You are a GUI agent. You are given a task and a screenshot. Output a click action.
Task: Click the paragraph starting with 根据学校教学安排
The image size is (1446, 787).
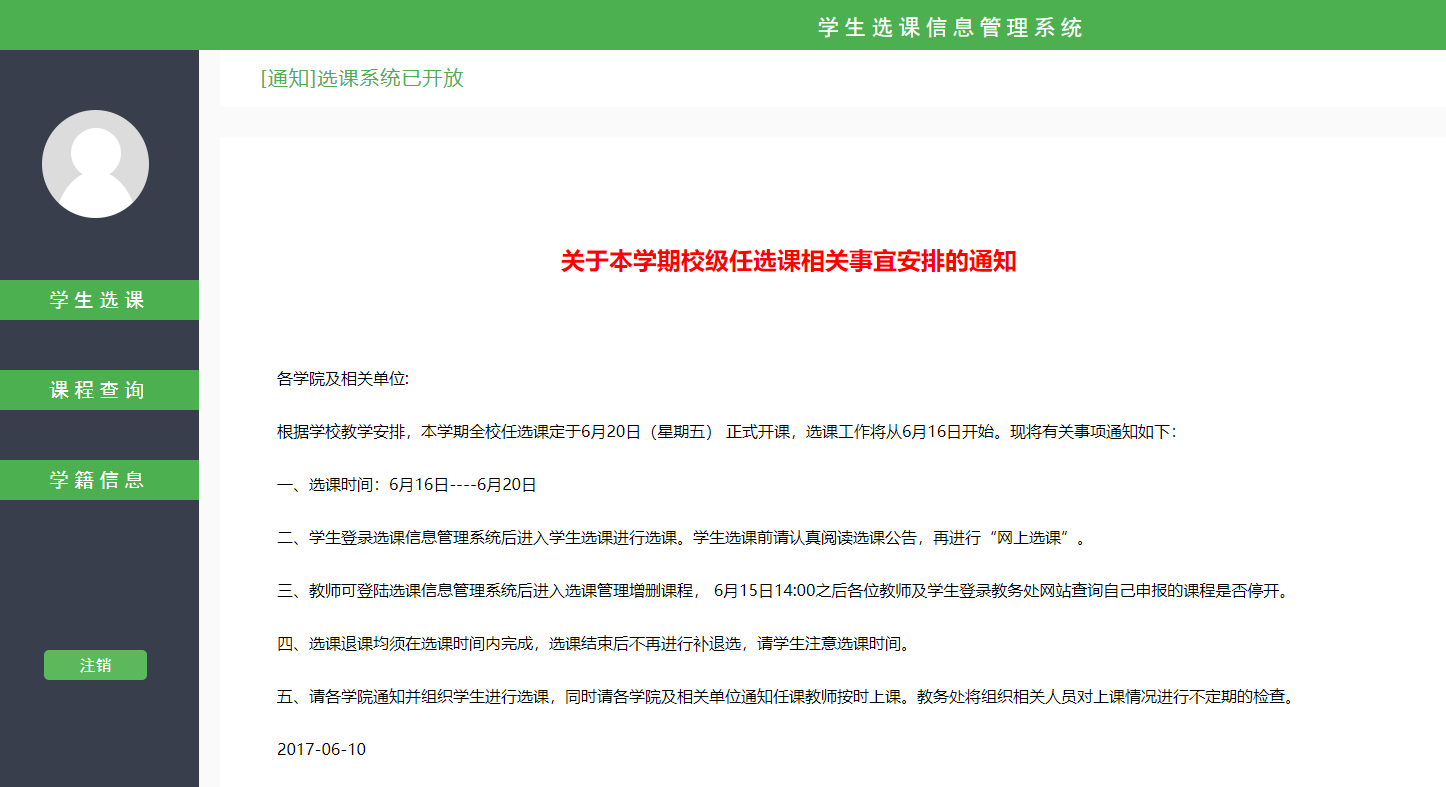click(x=727, y=433)
